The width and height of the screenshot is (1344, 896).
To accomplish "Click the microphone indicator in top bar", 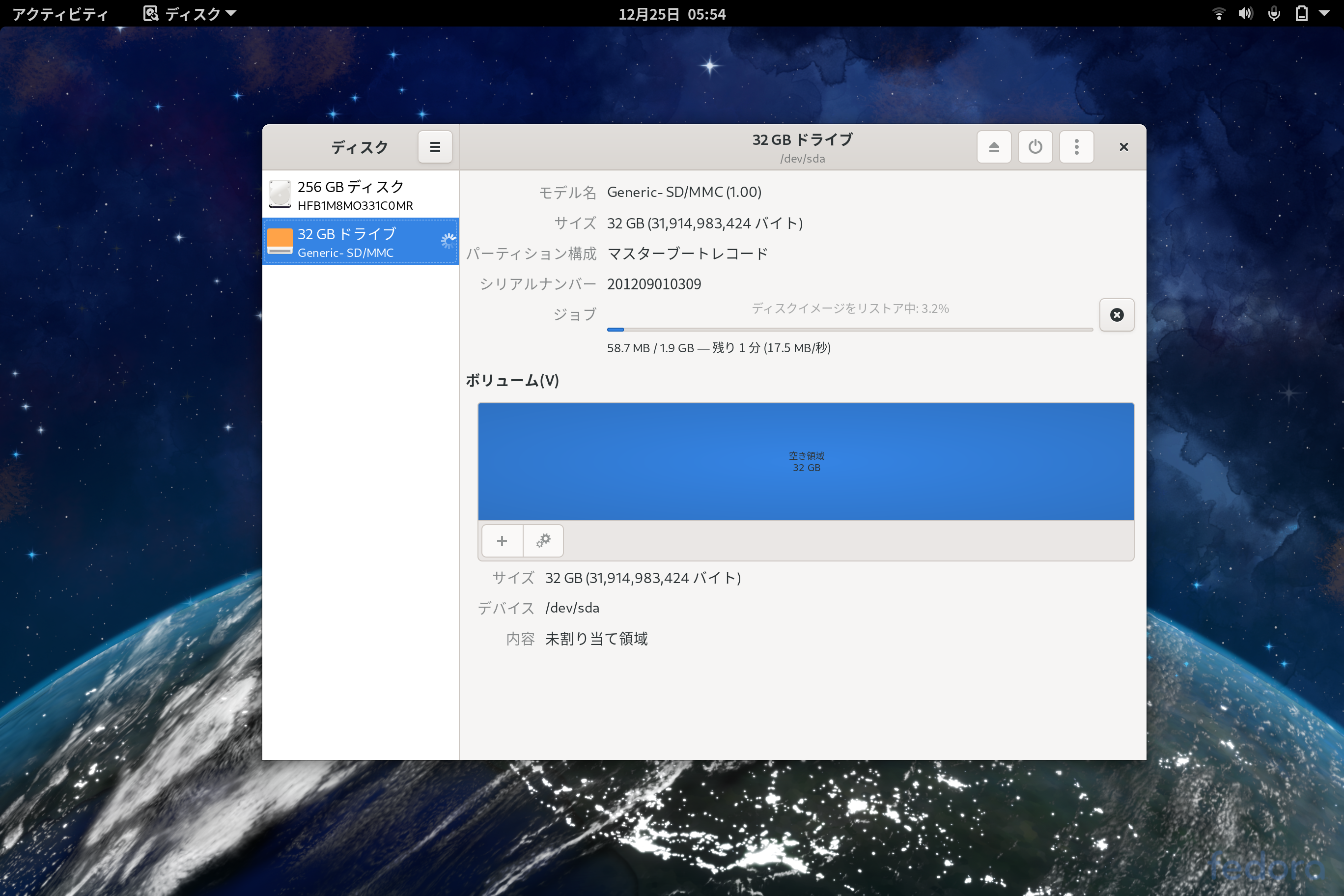I will (1274, 14).
